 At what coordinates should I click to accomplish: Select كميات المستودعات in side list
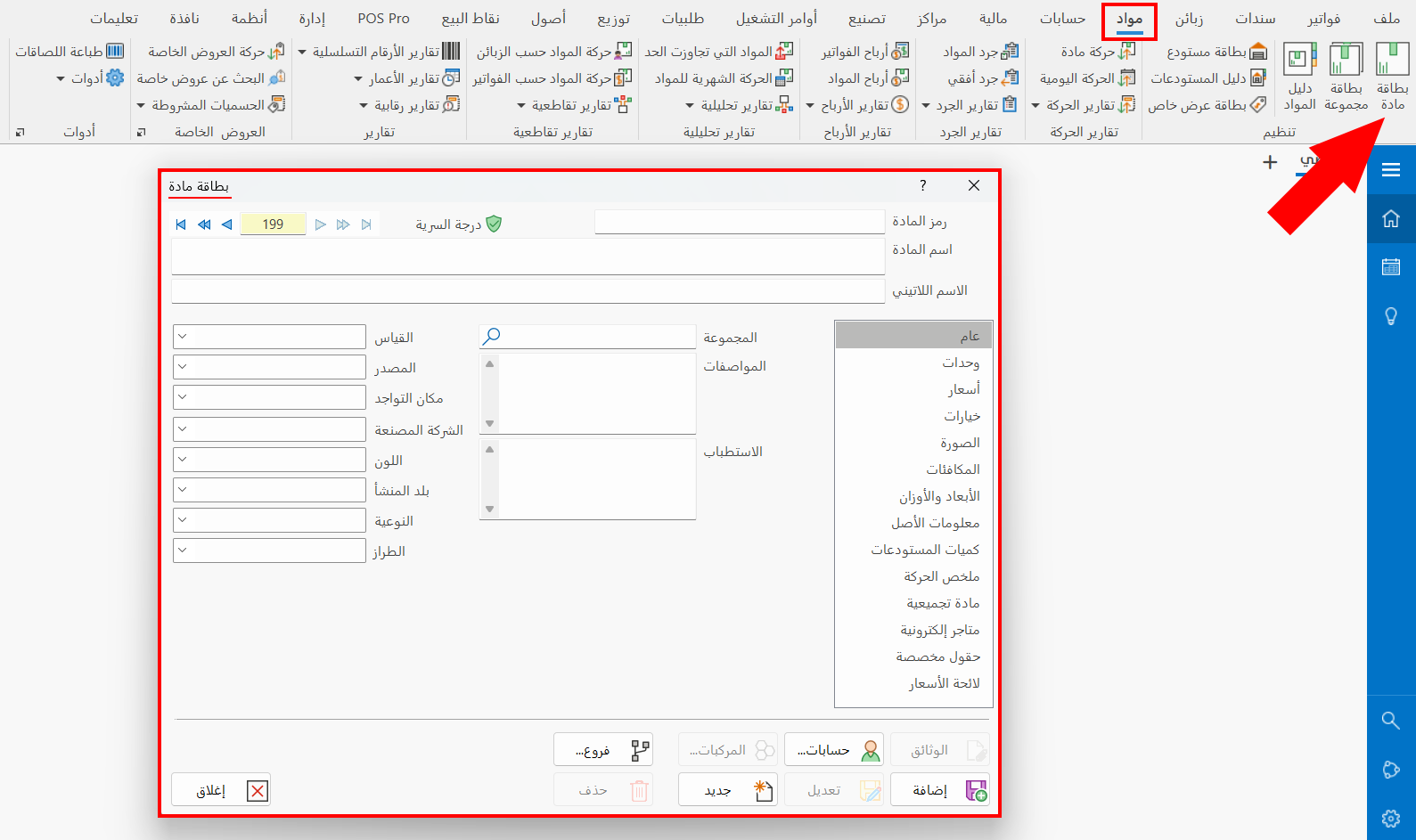[914, 550]
